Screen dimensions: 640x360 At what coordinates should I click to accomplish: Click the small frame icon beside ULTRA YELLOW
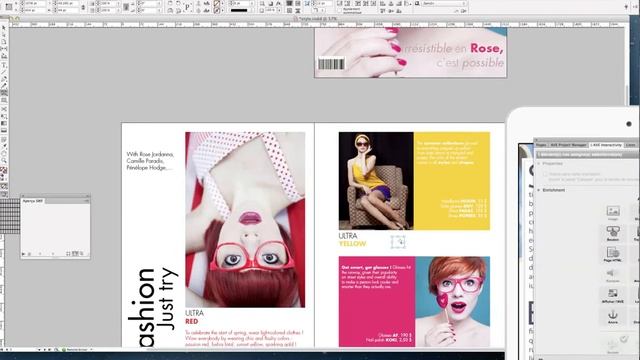398,242
